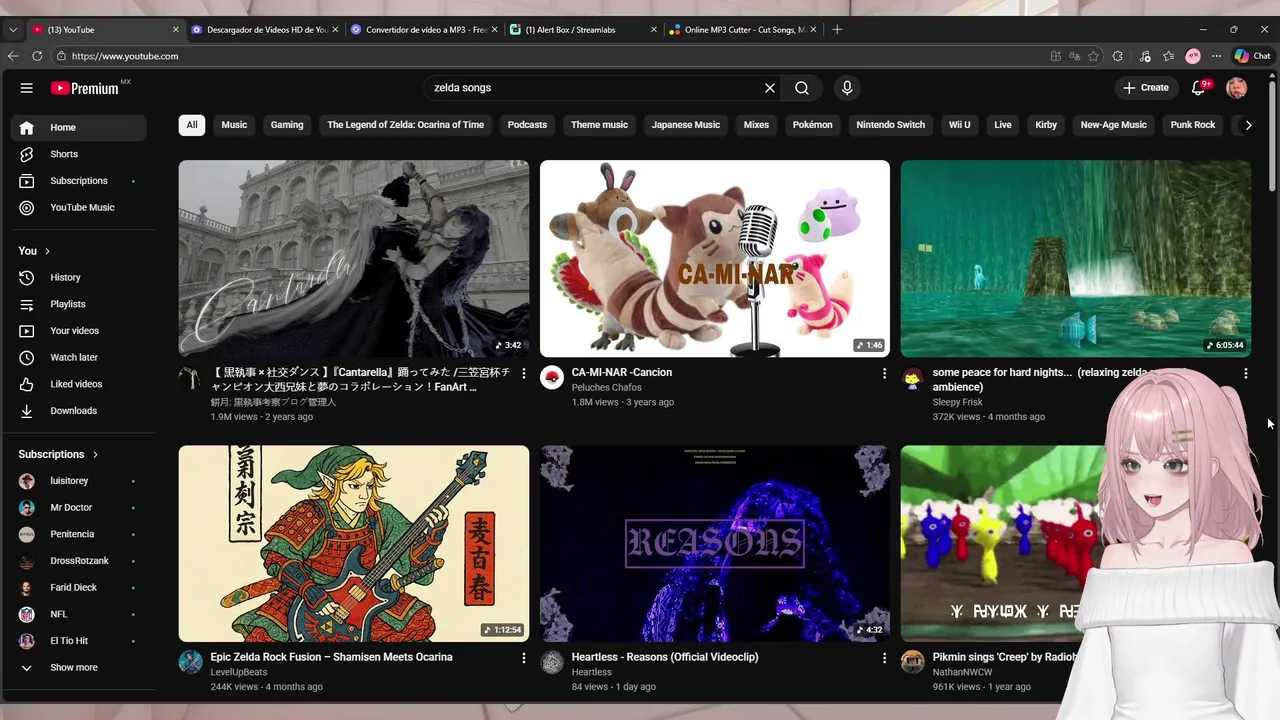Open the Watch later list
1280x720 pixels.
79,357
